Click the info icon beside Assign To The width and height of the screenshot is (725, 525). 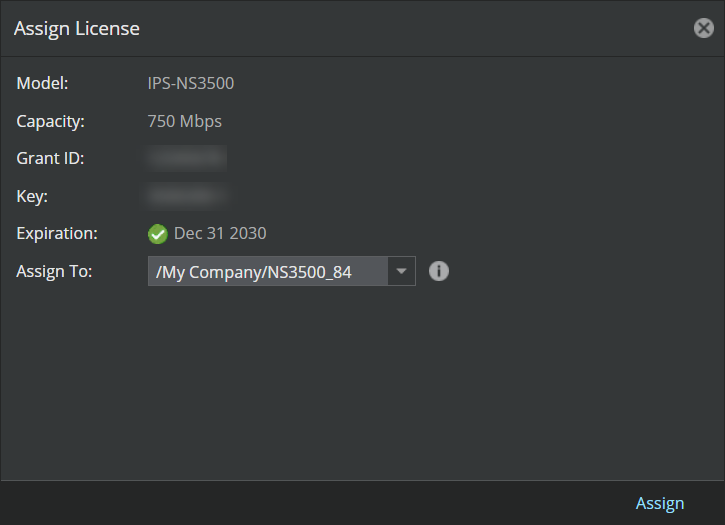coord(439,271)
